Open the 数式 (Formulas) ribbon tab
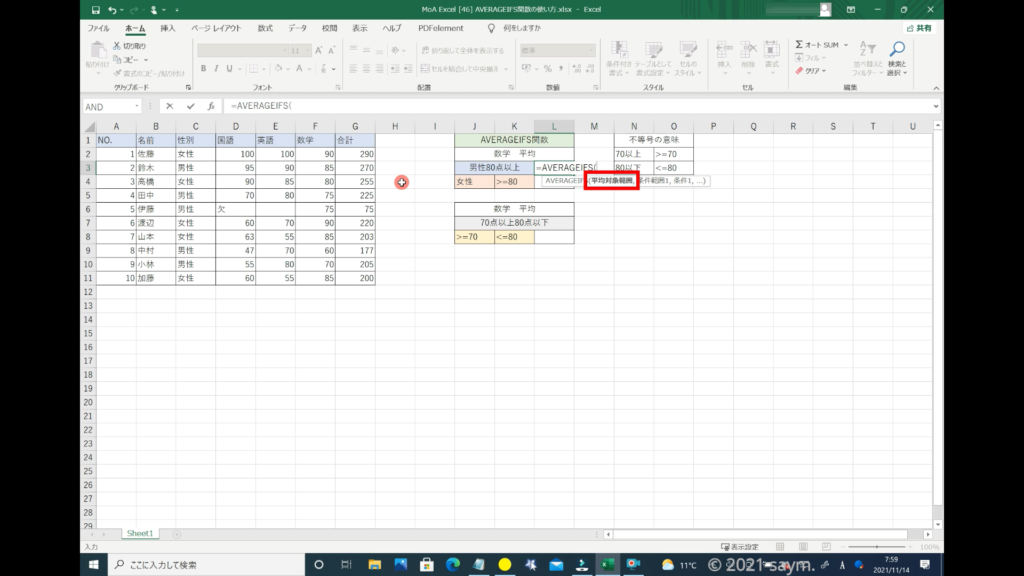This screenshot has width=1024, height=576. [265, 28]
